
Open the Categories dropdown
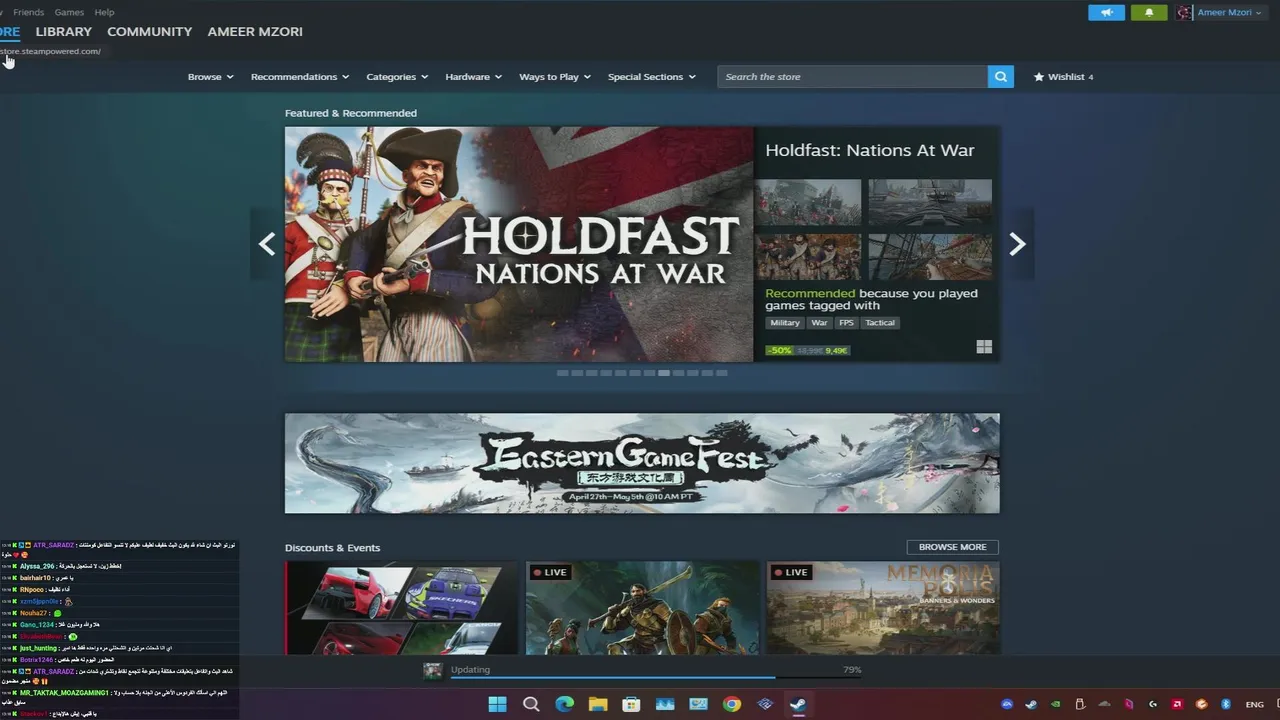tap(397, 77)
